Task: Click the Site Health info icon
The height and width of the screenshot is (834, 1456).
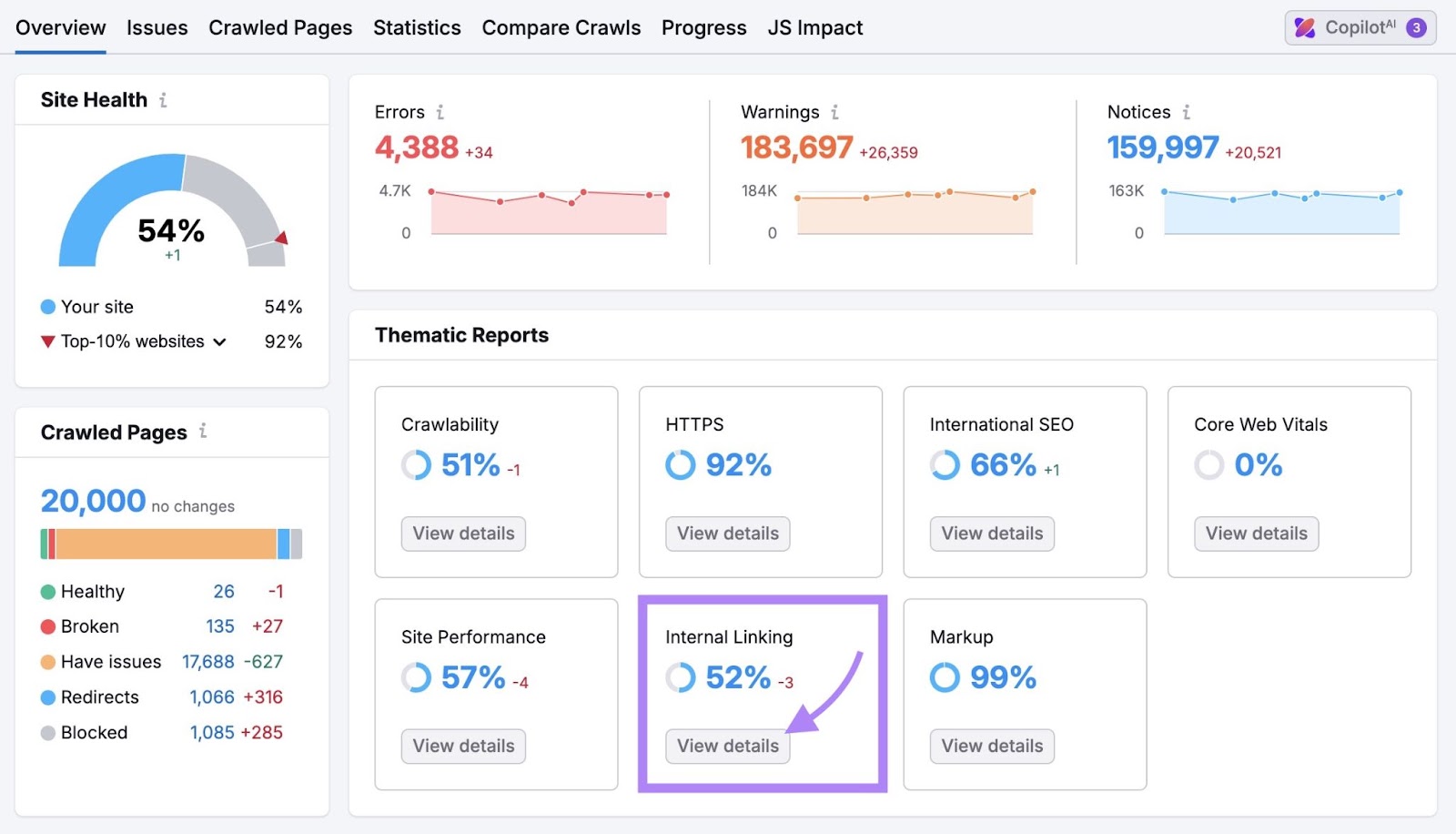Action: pos(164,100)
